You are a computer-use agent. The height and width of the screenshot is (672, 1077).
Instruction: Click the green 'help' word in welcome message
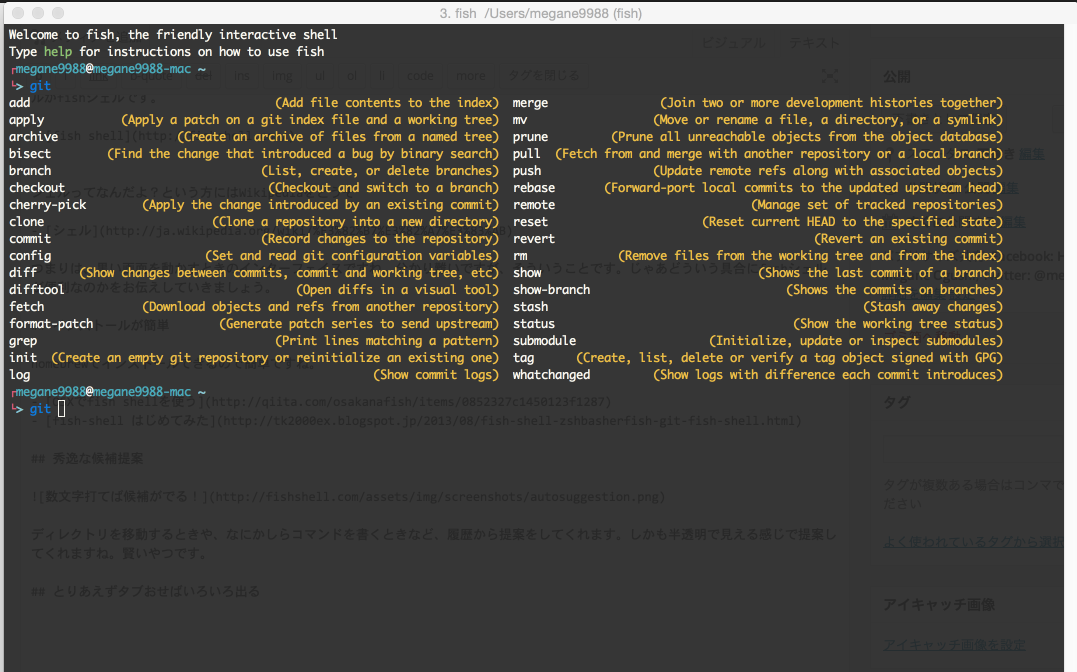tap(58, 52)
